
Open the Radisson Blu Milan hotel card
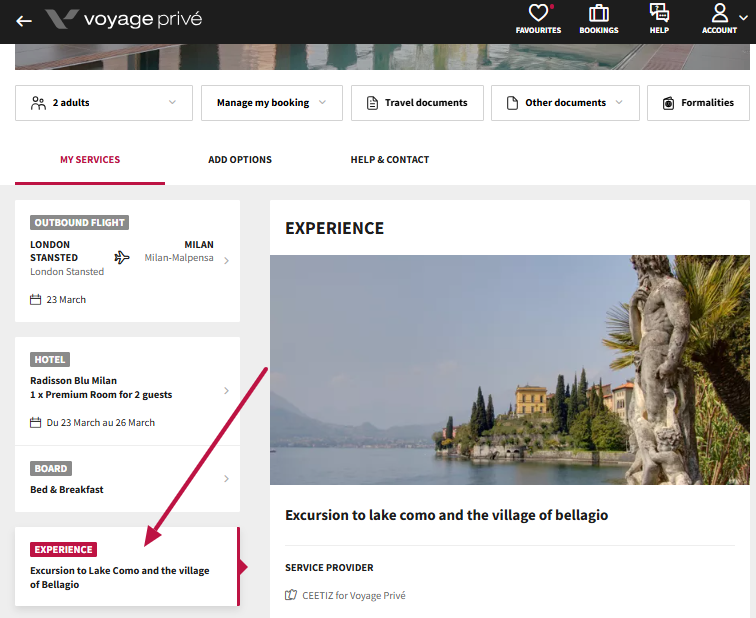[x=127, y=391]
